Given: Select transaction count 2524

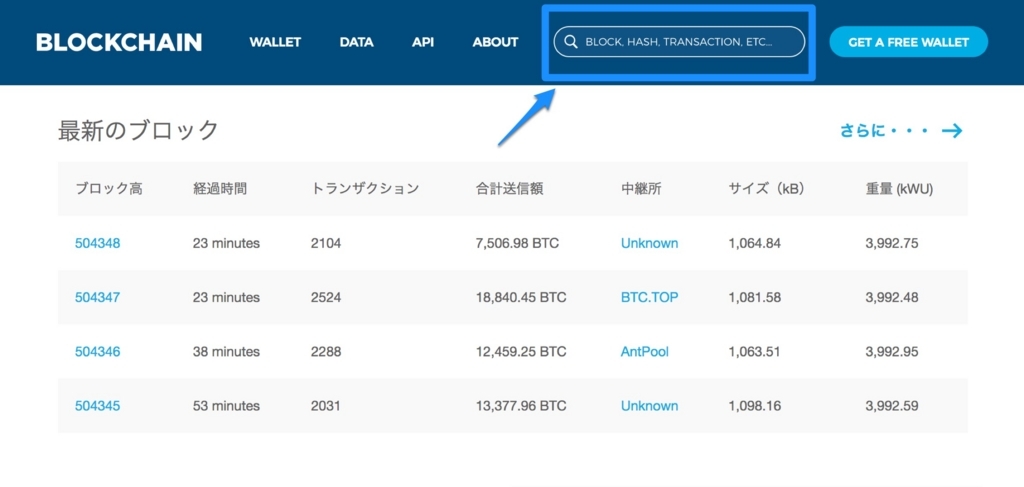Looking at the screenshot, I should coord(326,298).
